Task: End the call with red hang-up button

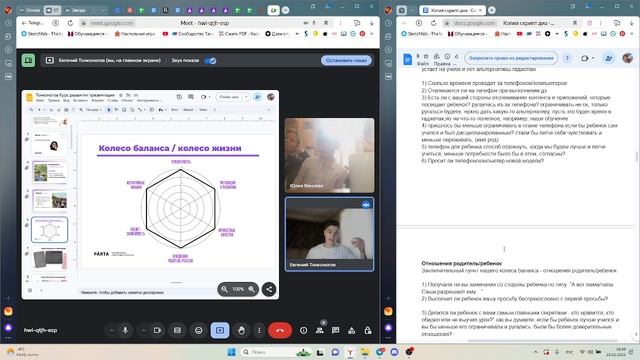Action: (x=280, y=330)
